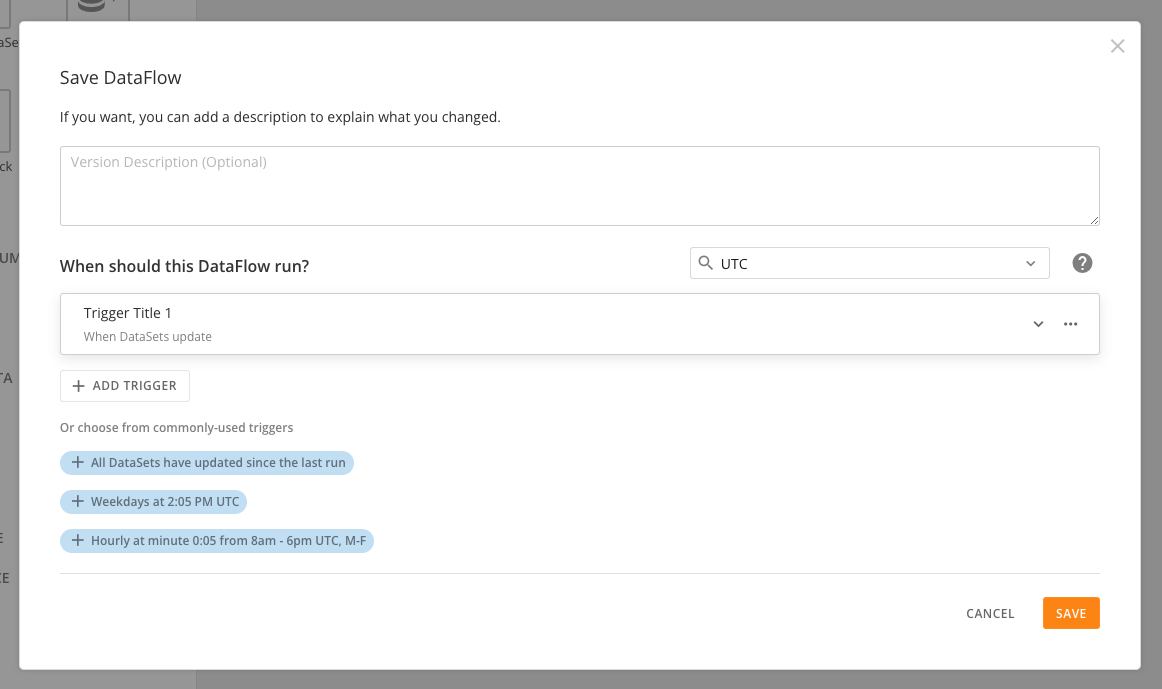Click the plus icon in ADD TRIGGER
Viewport: 1162px width, 689px height.
coord(79,386)
